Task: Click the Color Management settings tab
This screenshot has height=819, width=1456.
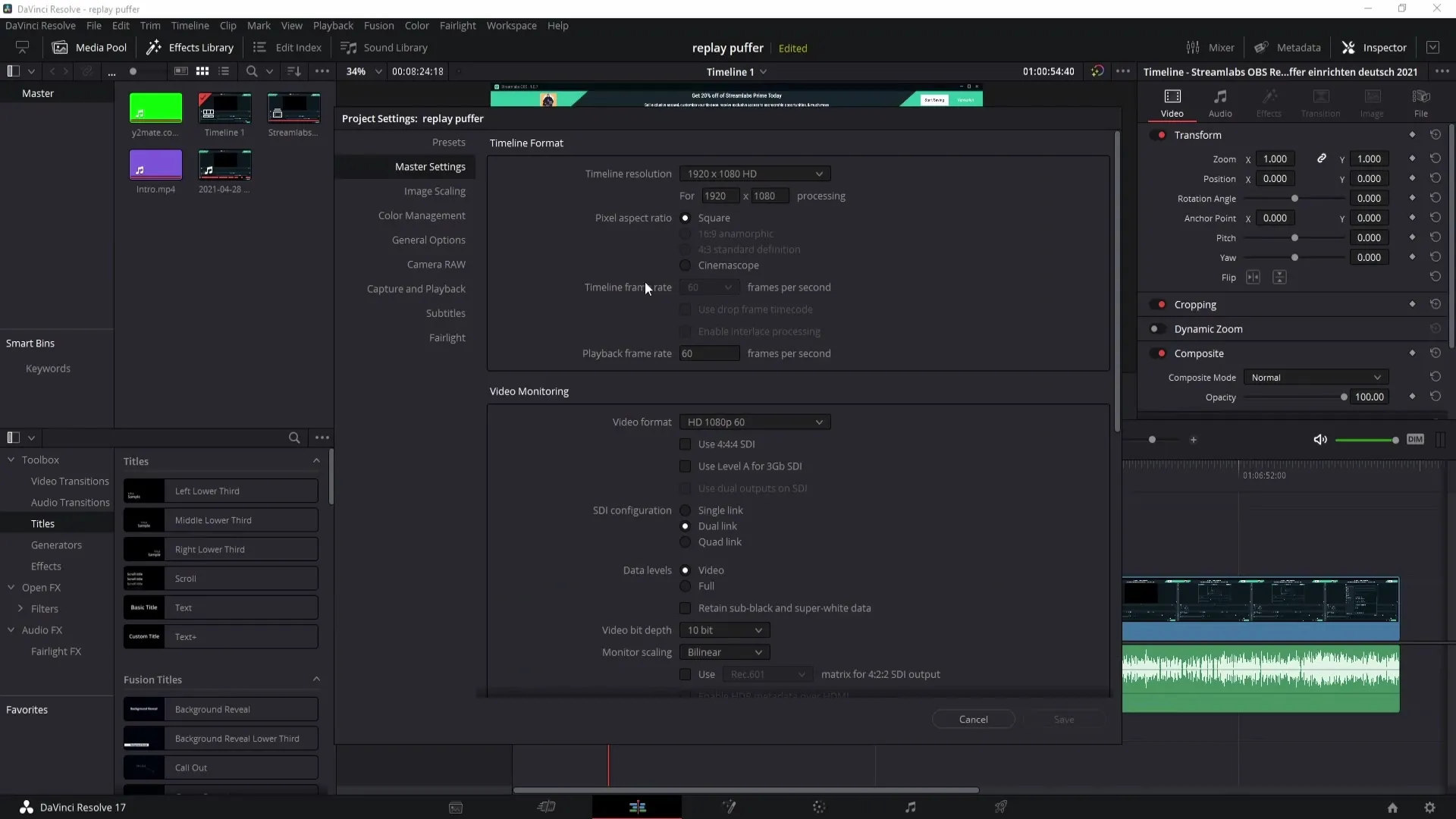Action: 422,215
